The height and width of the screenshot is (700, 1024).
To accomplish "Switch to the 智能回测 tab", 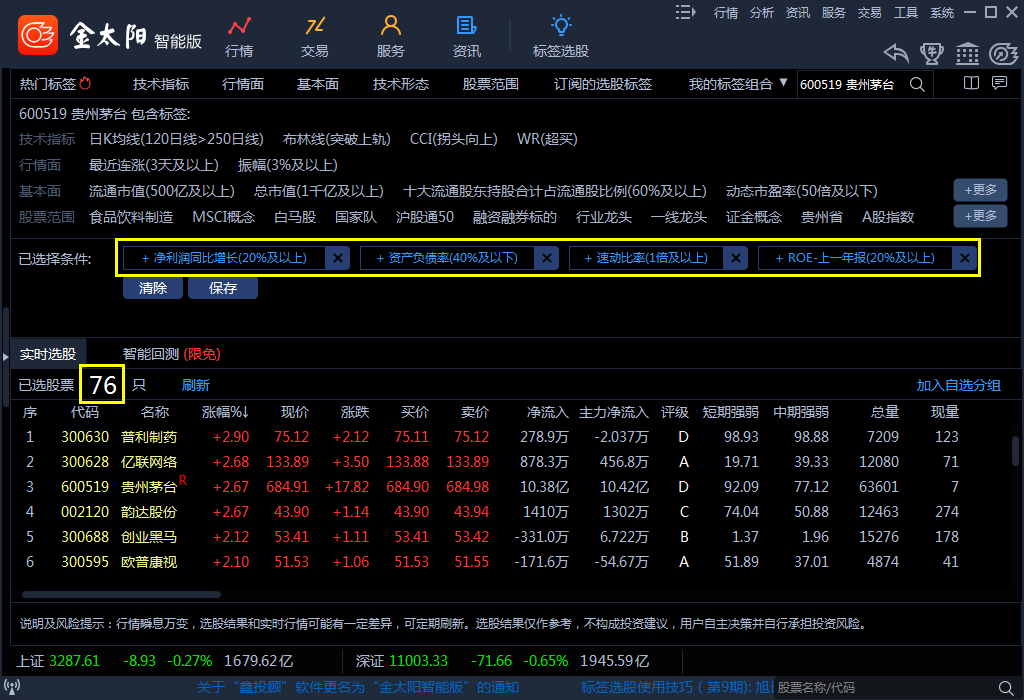I will [x=171, y=354].
